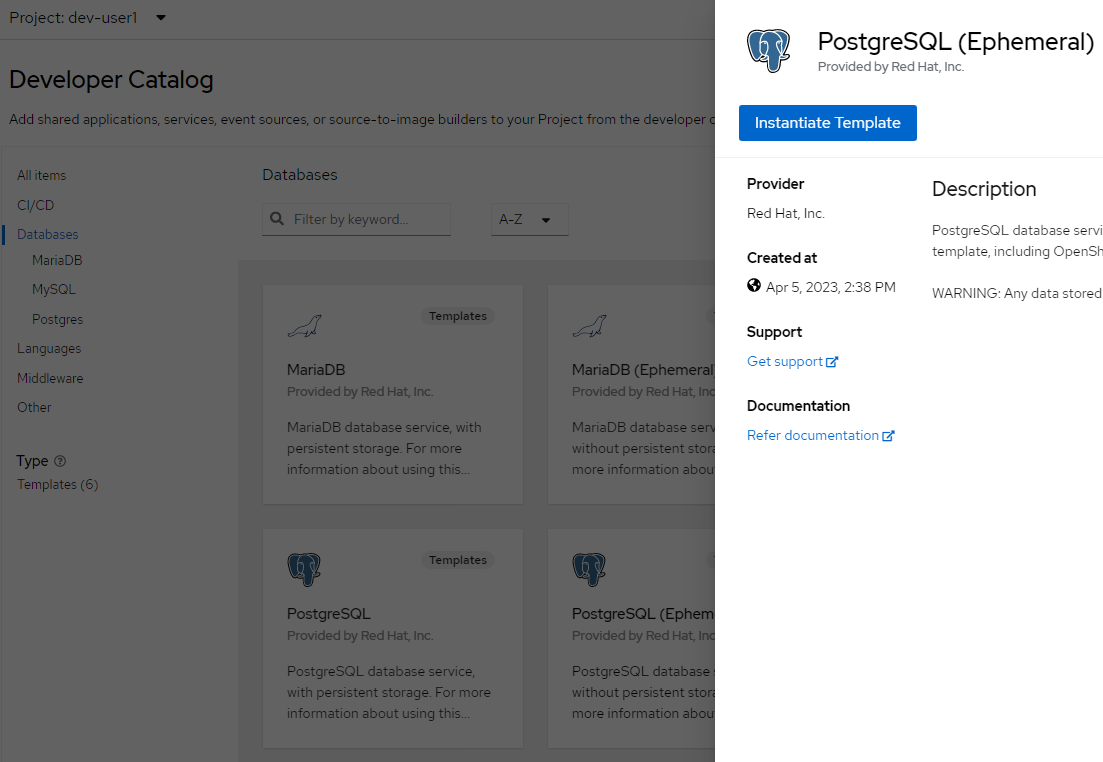
Task: Focus the Filter by keyword field
Action: 357,220
